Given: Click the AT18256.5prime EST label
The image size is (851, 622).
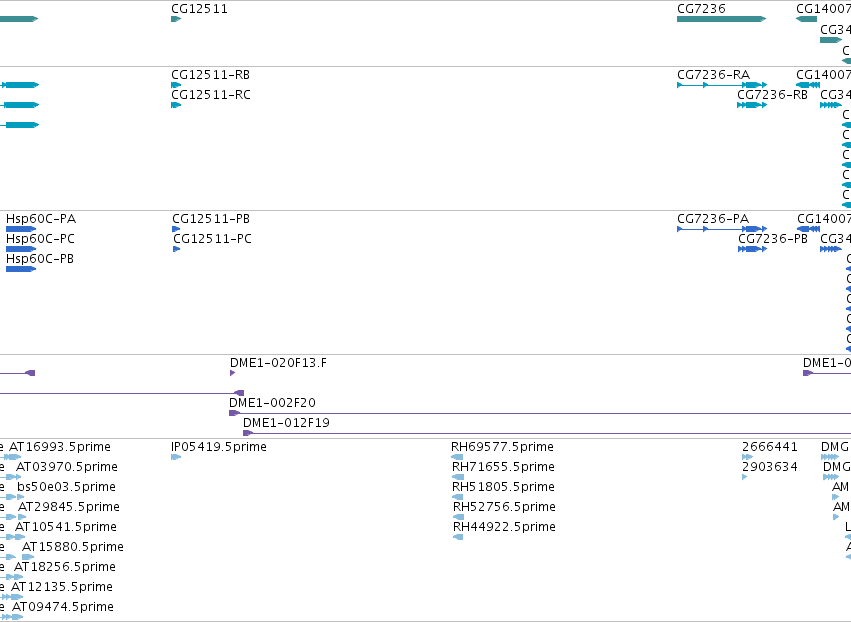Looking at the screenshot, I should click(x=65, y=567).
